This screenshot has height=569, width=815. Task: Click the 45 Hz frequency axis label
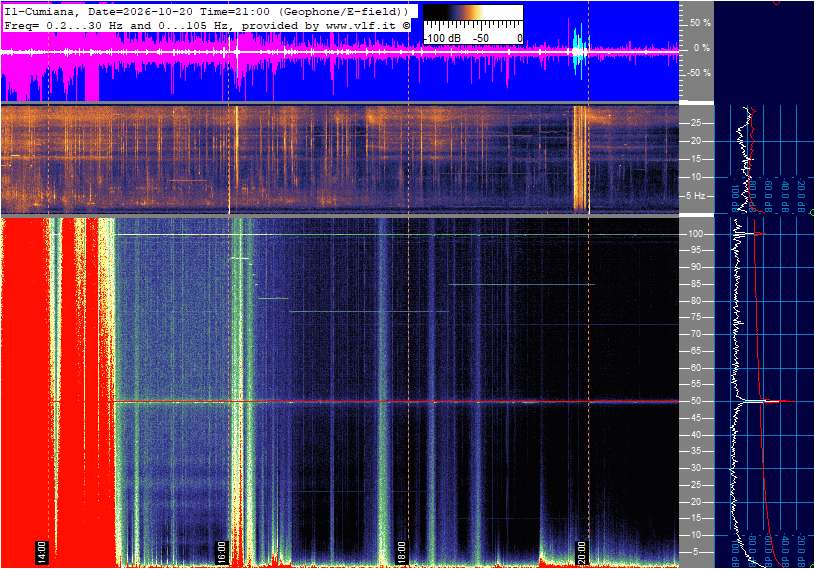695,418
